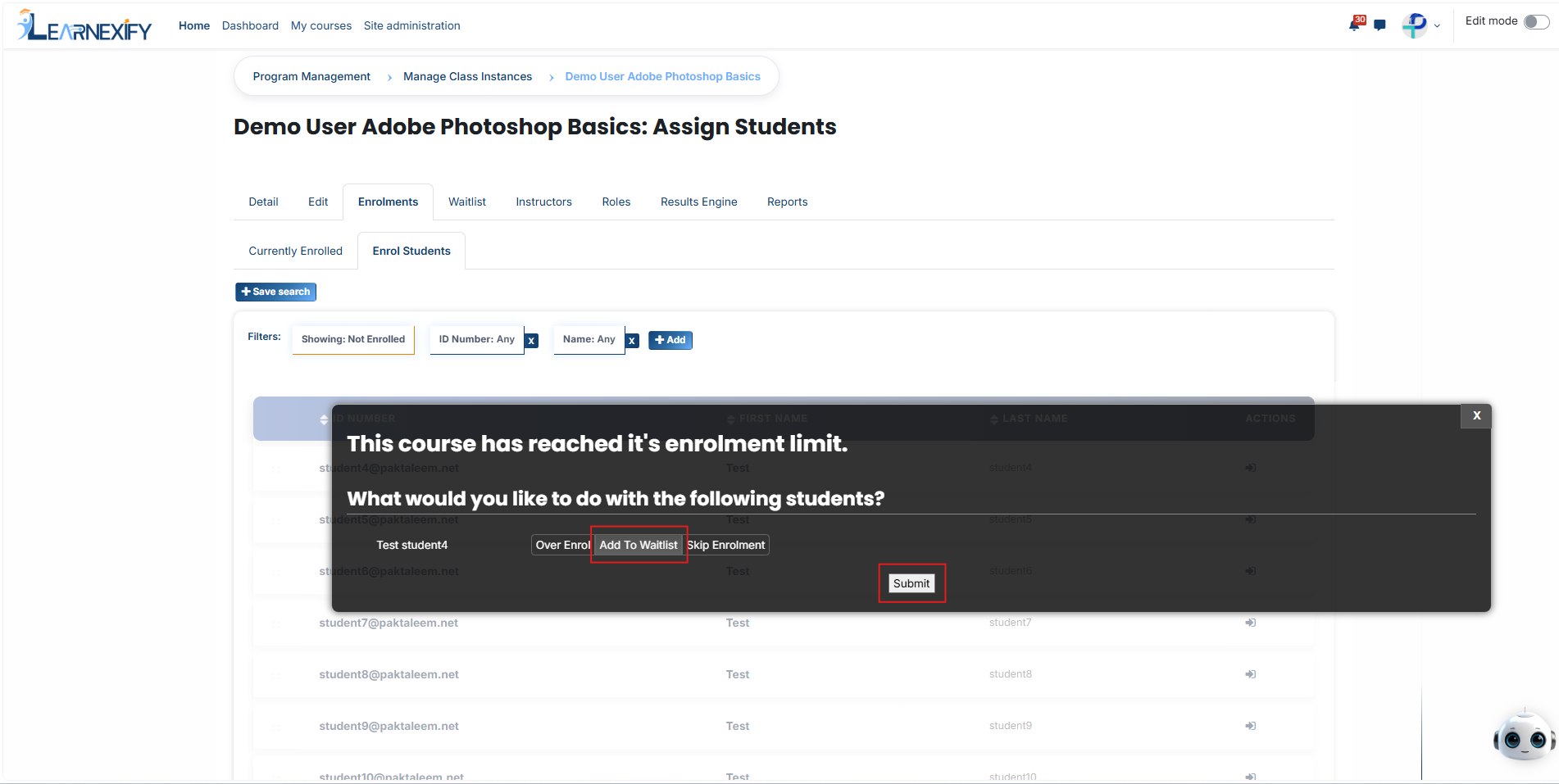Remove the Name filter

(x=632, y=341)
